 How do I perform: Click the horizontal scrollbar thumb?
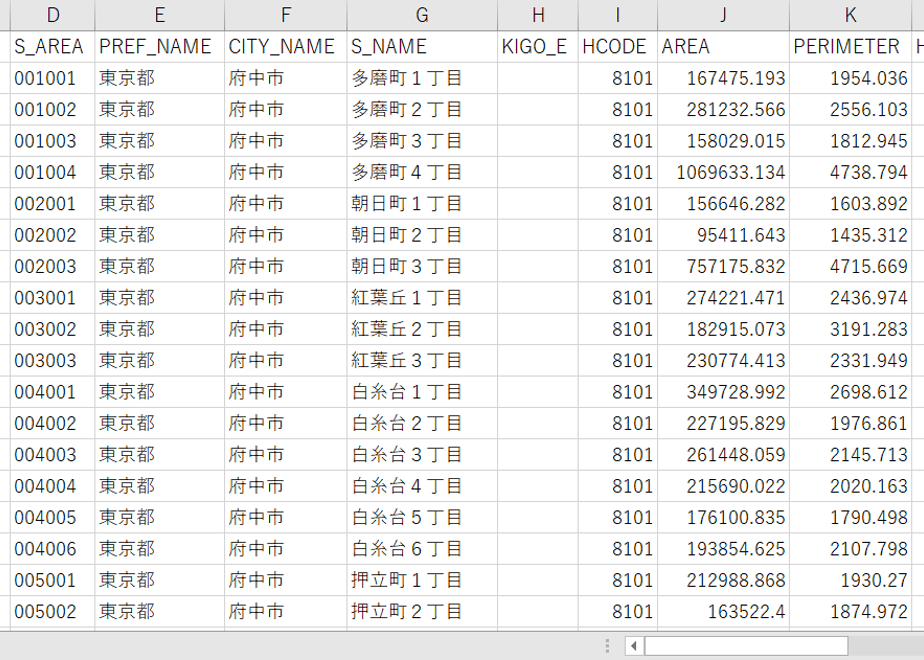coord(746,646)
